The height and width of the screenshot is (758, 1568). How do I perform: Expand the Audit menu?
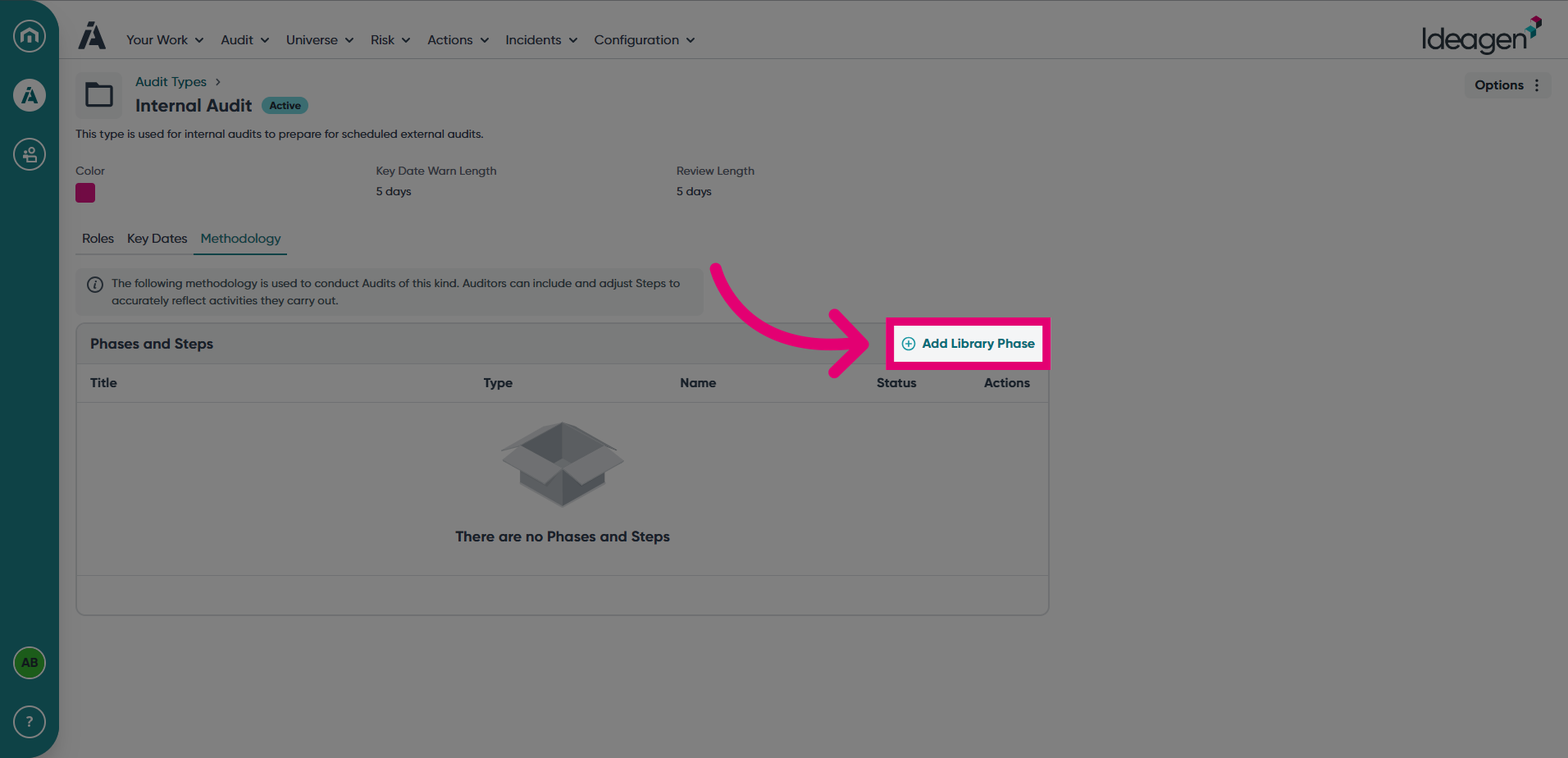(244, 40)
